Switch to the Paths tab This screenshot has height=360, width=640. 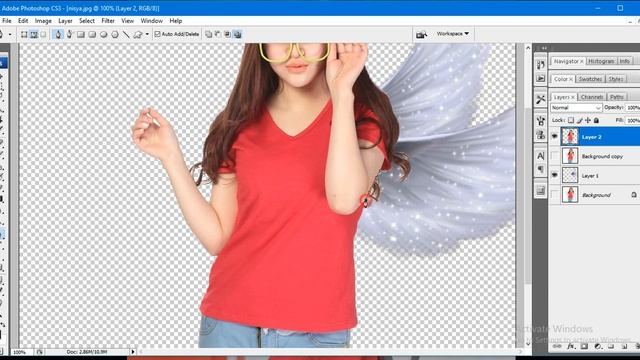click(x=617, y=97)
